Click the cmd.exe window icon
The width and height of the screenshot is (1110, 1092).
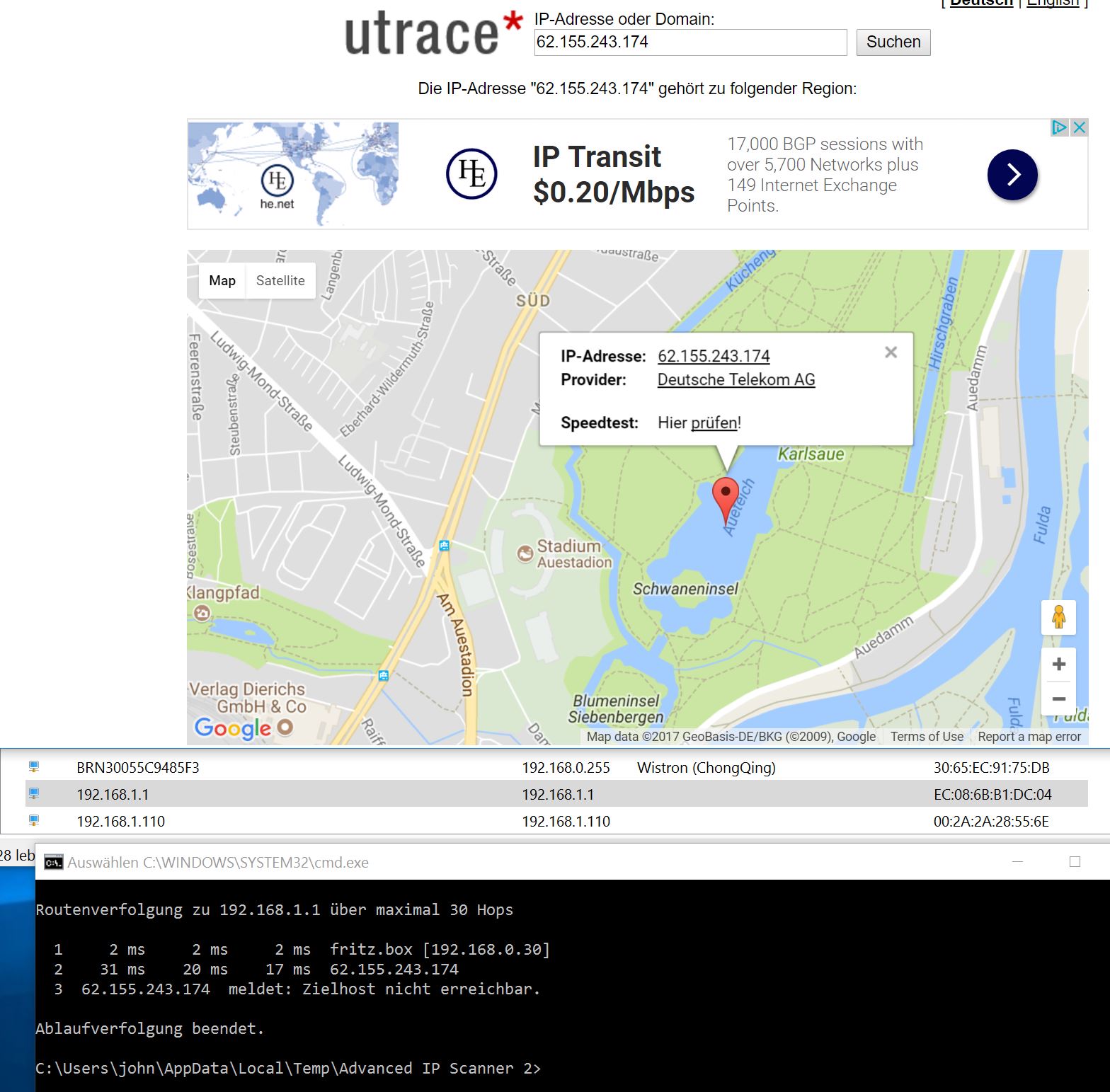(53, 862)
